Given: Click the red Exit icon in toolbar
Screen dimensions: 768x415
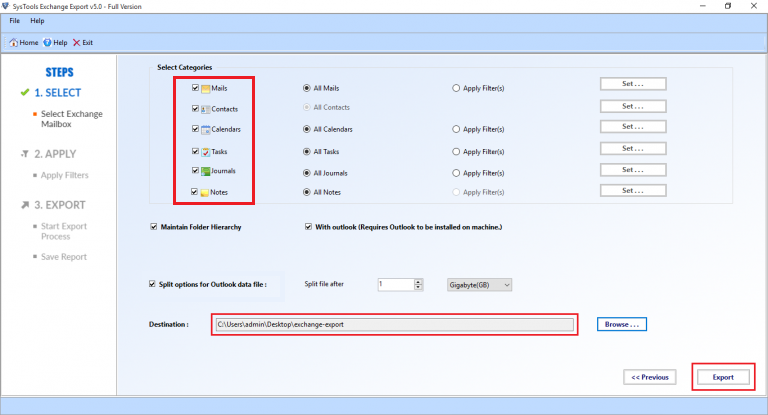Looking at the screenshot, I should coord(77,43).
